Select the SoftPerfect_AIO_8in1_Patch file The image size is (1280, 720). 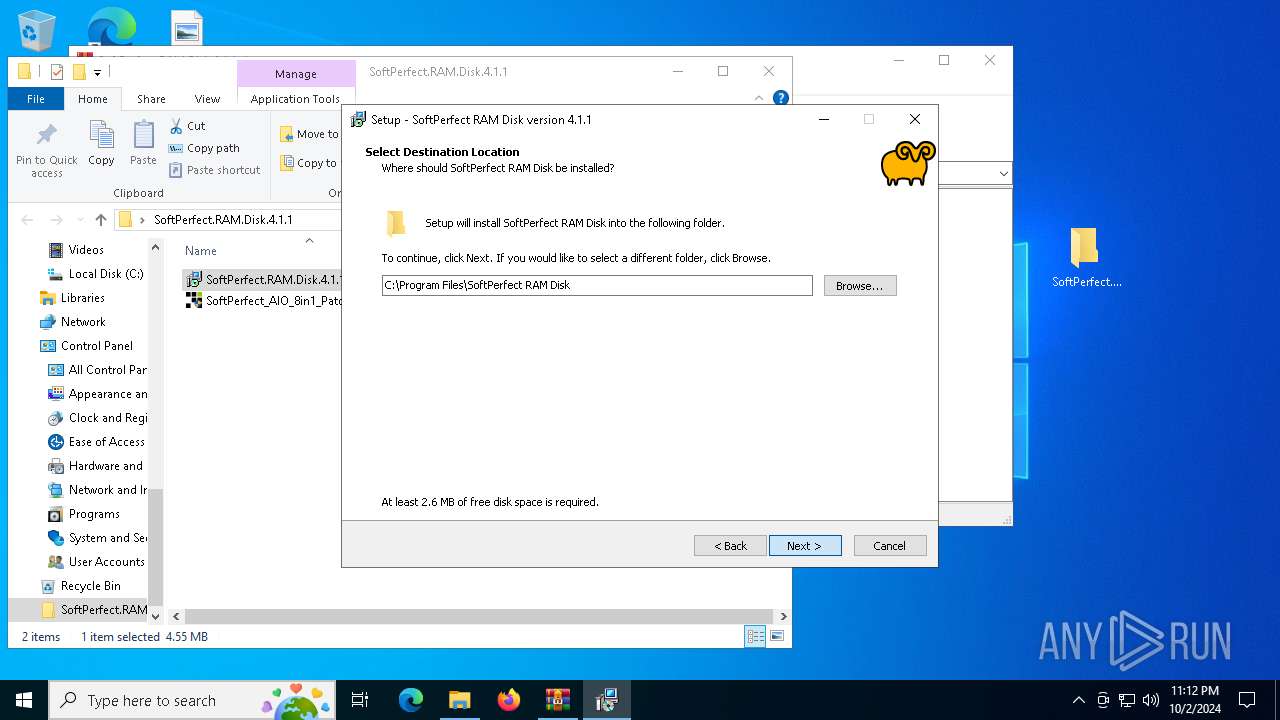264,300
